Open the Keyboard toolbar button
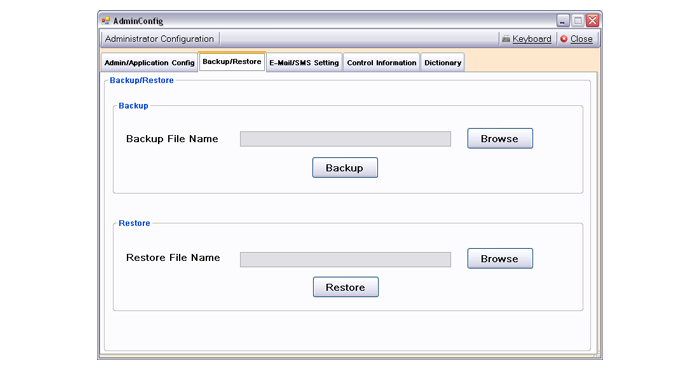 click(526, 39)
